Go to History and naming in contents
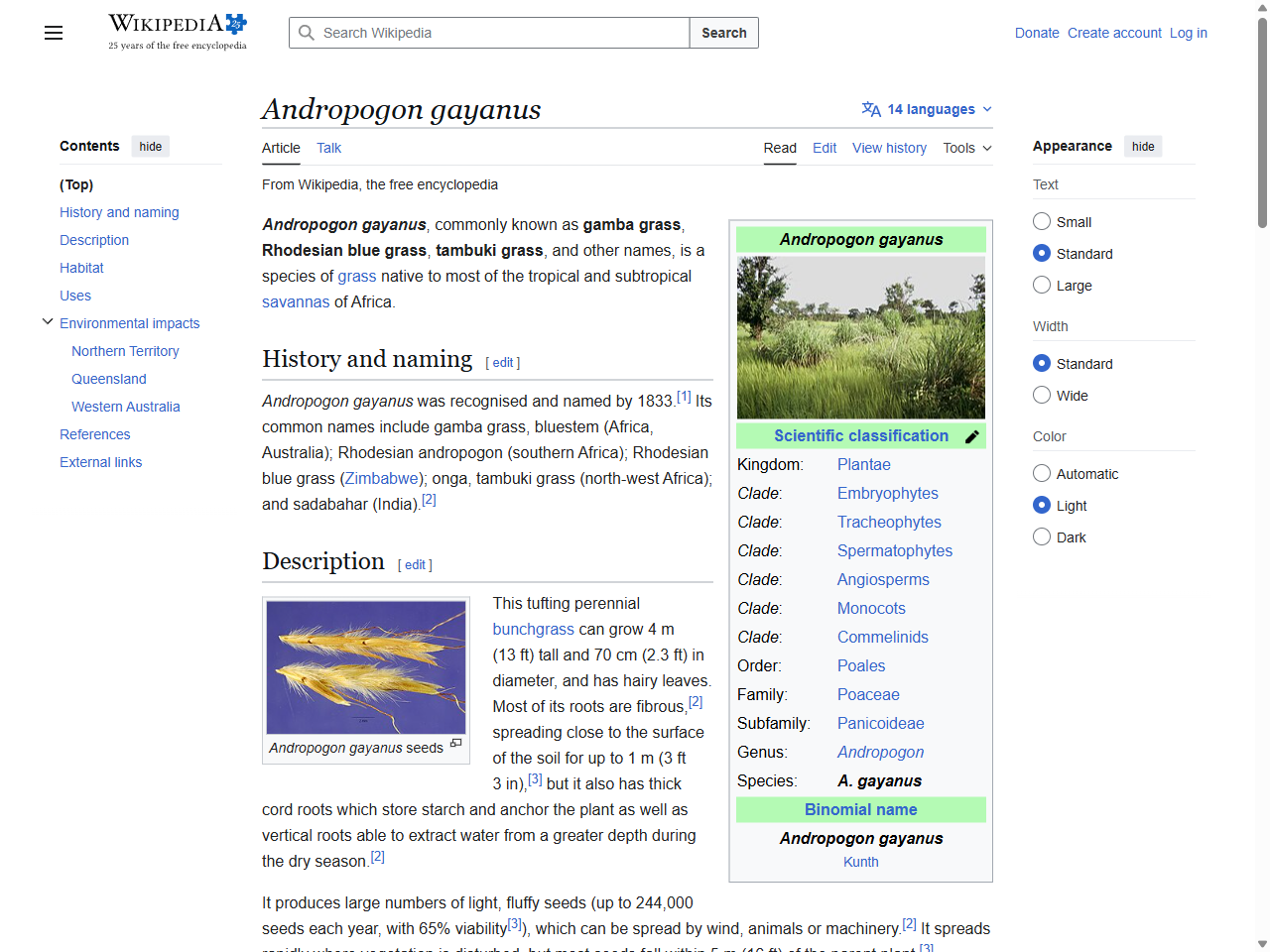The height and width of the screenshot is (952, 1270). pyautogui.click(x=119, y=212)
